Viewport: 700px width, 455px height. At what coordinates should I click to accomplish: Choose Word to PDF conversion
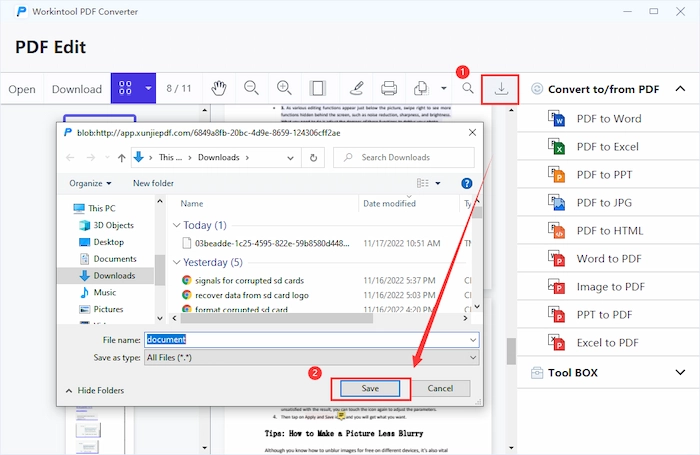click(609, 259)
